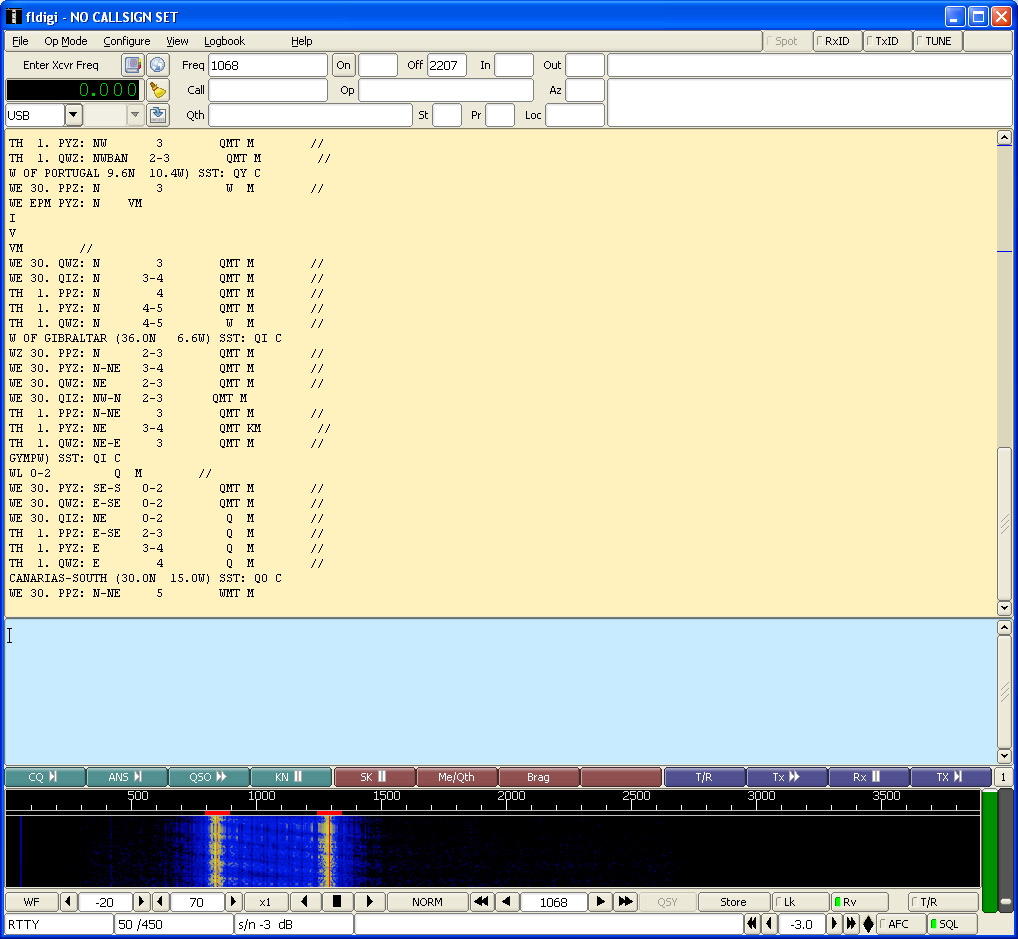
Task: Click the Store button
Action: tap(734, 901)
